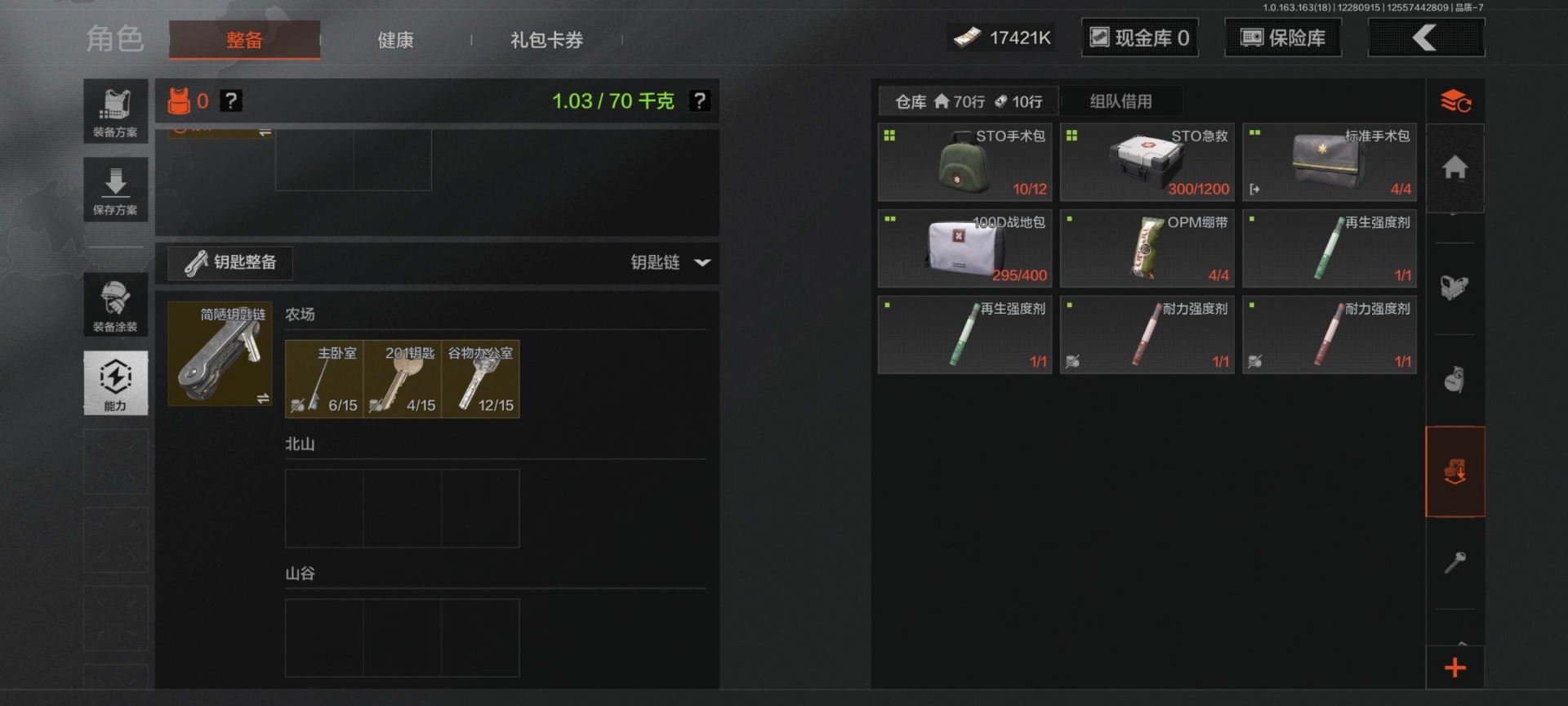Open the 礼包卡券 tab
Viewport: 1568px width, 706px height.
(546, 39)
